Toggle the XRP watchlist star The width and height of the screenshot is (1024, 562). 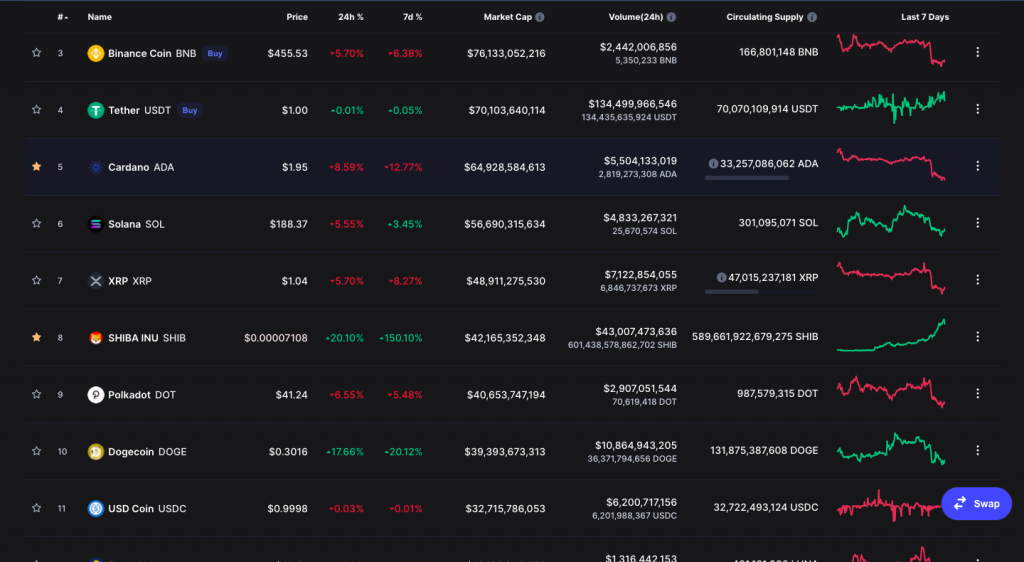click(x=37, y=280)
